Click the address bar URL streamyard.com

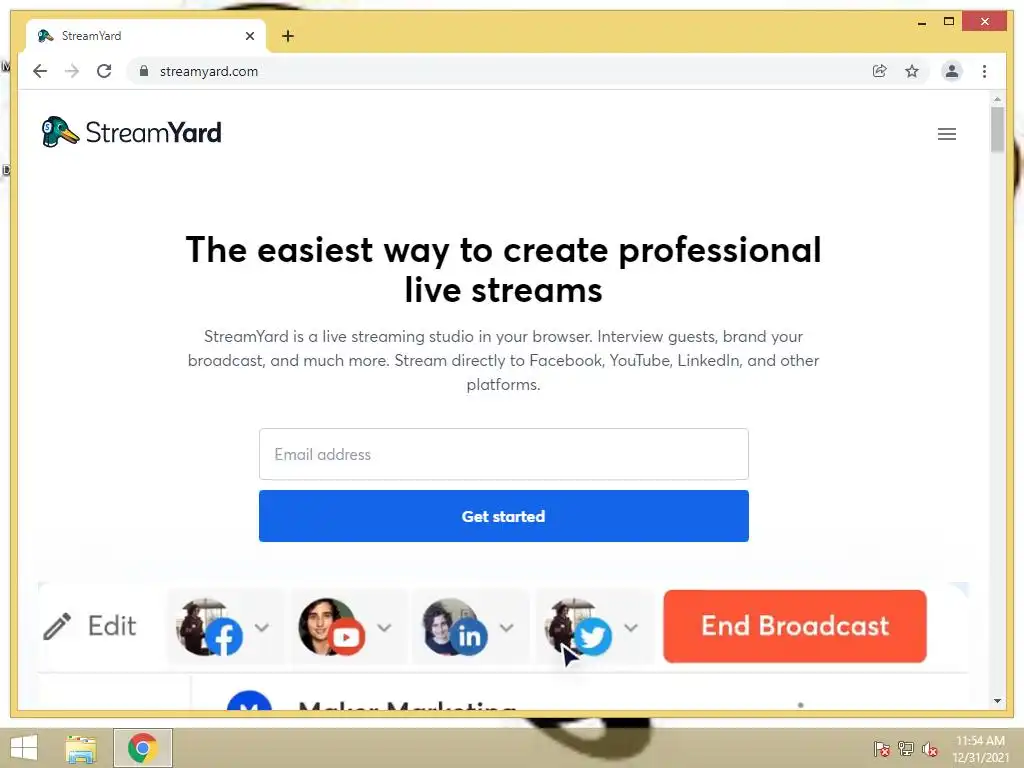[209, 71]
